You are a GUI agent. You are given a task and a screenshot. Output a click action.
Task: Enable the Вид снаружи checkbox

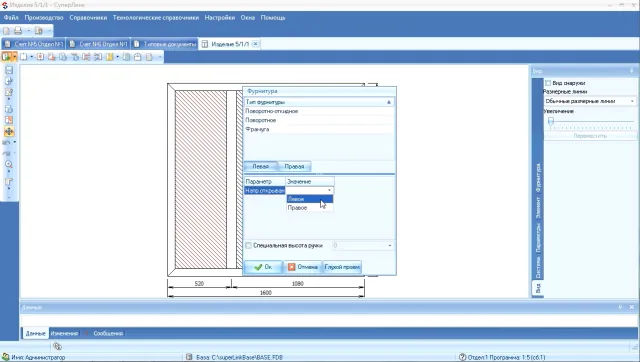point(548,83)
